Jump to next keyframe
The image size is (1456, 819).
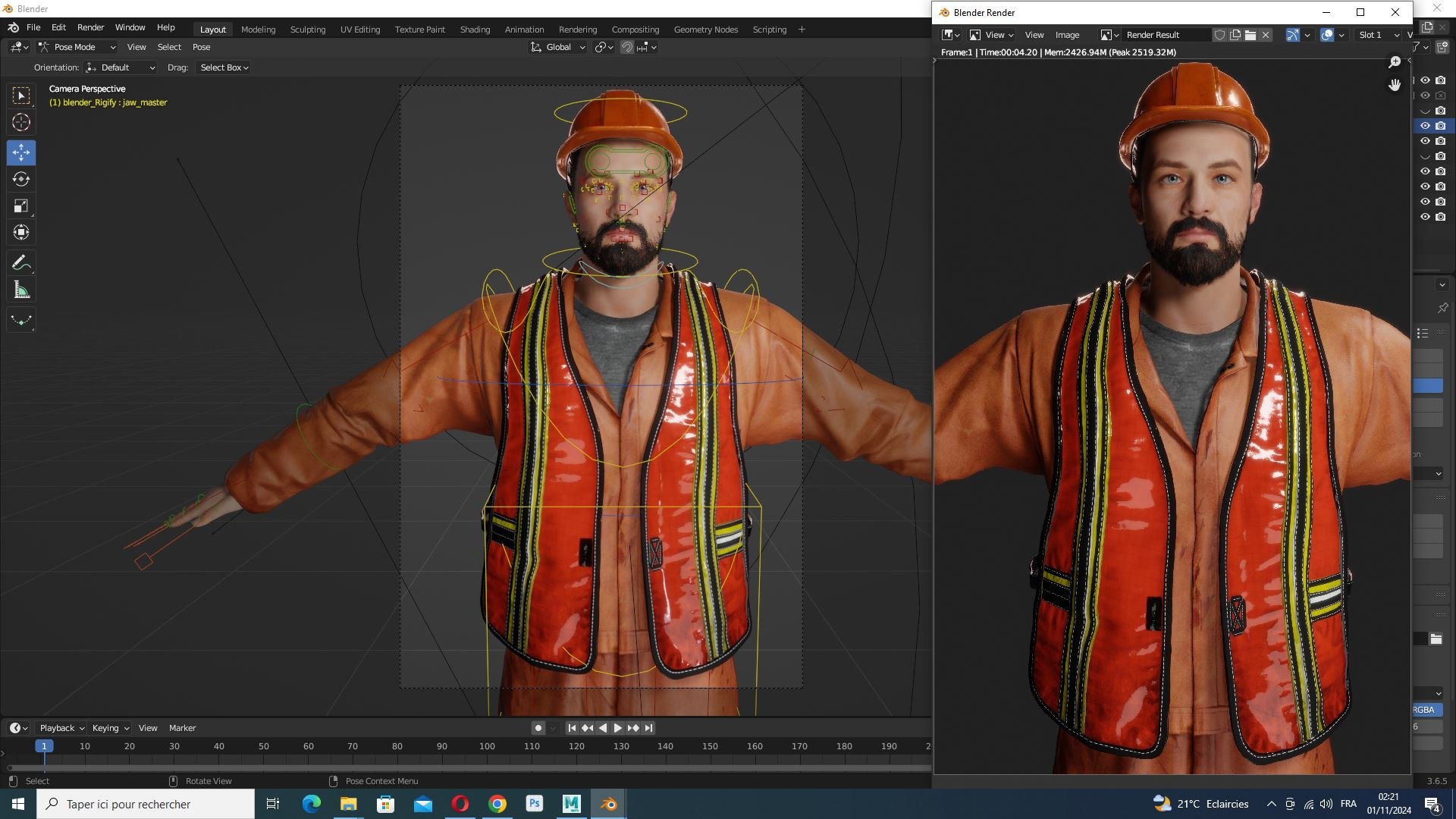[633, 728]
